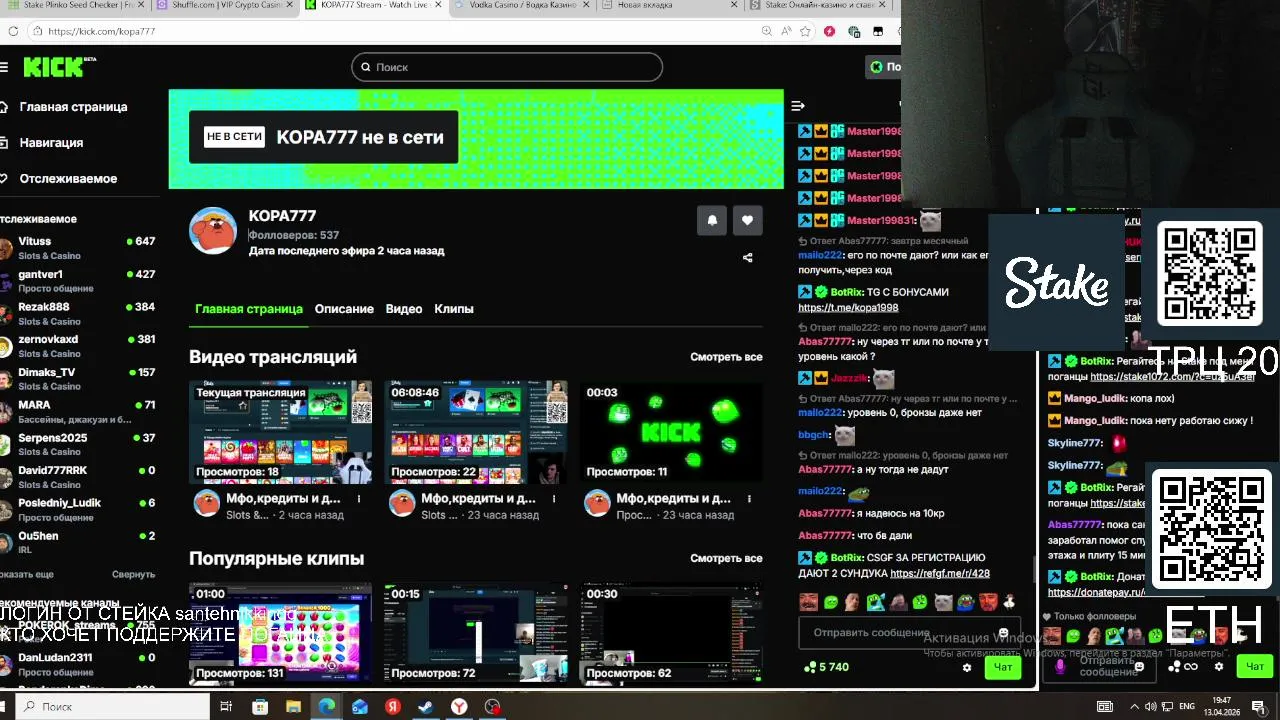
Task: Open options menu of 06:08:46 video card
Action: [x=554, y=498]
